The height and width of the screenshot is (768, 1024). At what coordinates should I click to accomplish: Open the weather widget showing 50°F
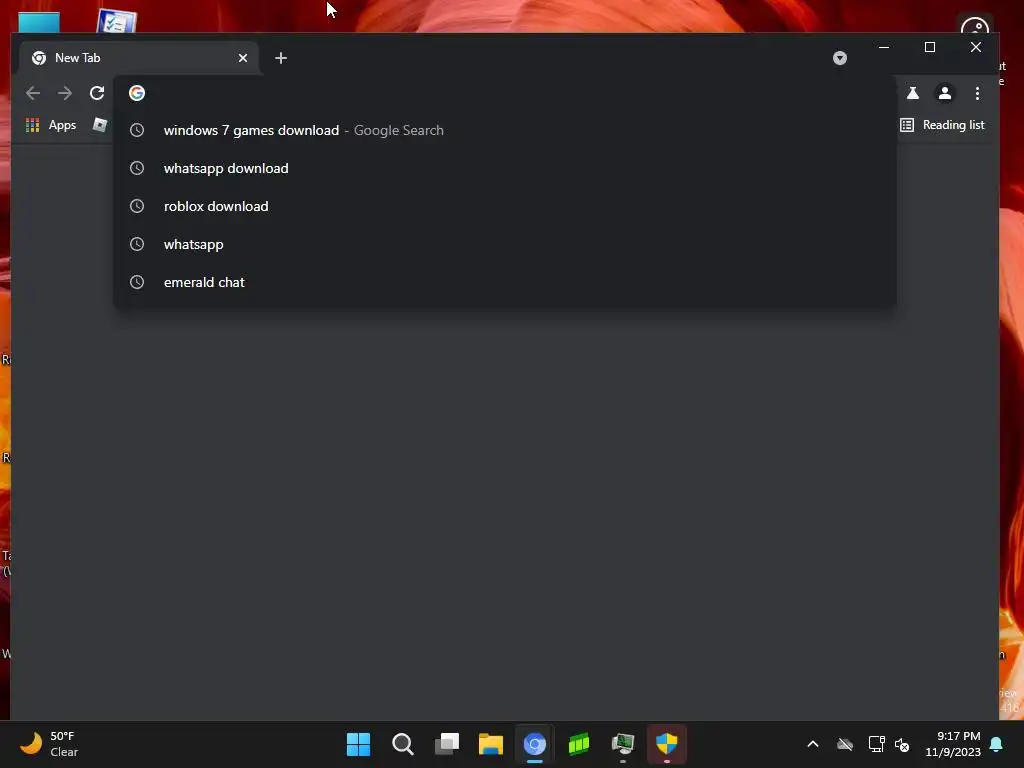click(x=49, y=744)
